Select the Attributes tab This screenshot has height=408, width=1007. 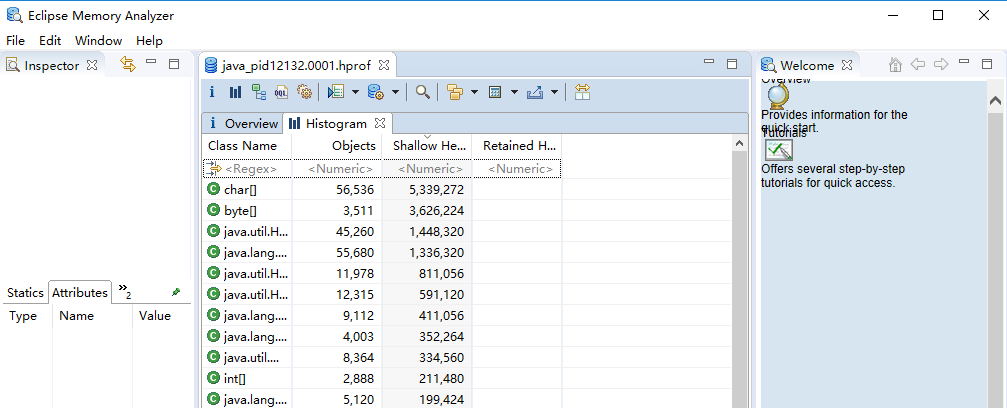[x=80, y=292]
